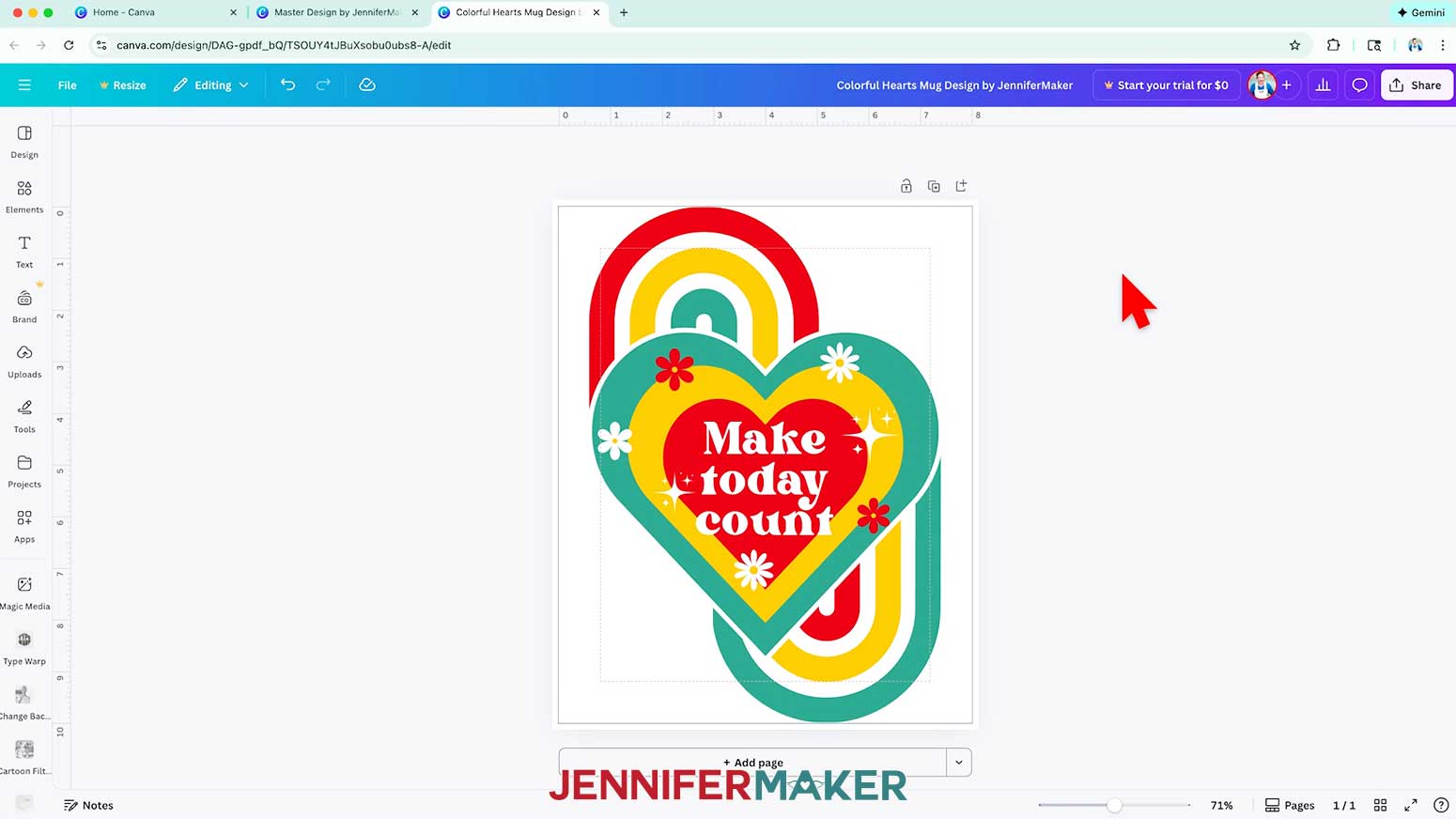Screen dimensions: 1456x819
Task: Select the Text tool in sidebar
Action: click(24, 252)
